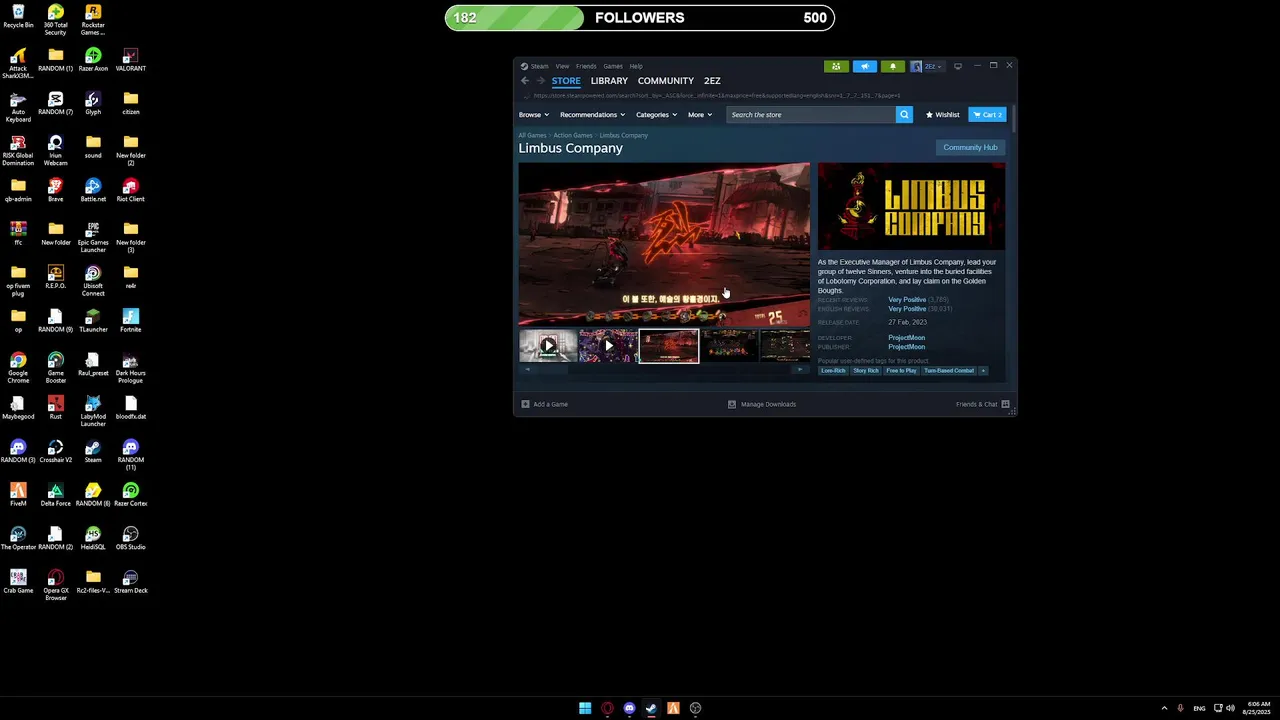This screenshot has width=1280, height=720.
Task: Open the Games menu
Action: [x=613, y=66]
